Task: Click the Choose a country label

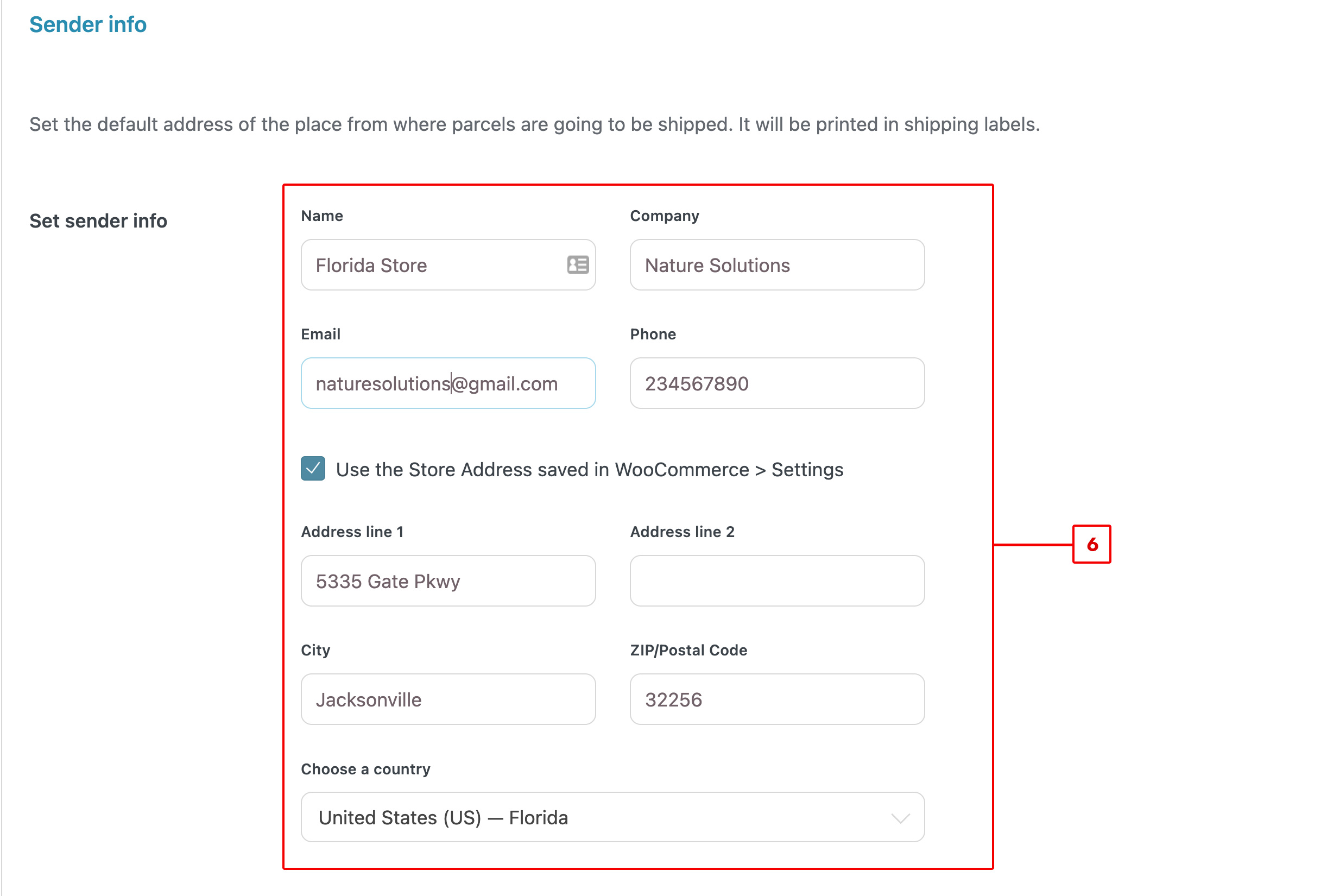Action: (365, 769)
